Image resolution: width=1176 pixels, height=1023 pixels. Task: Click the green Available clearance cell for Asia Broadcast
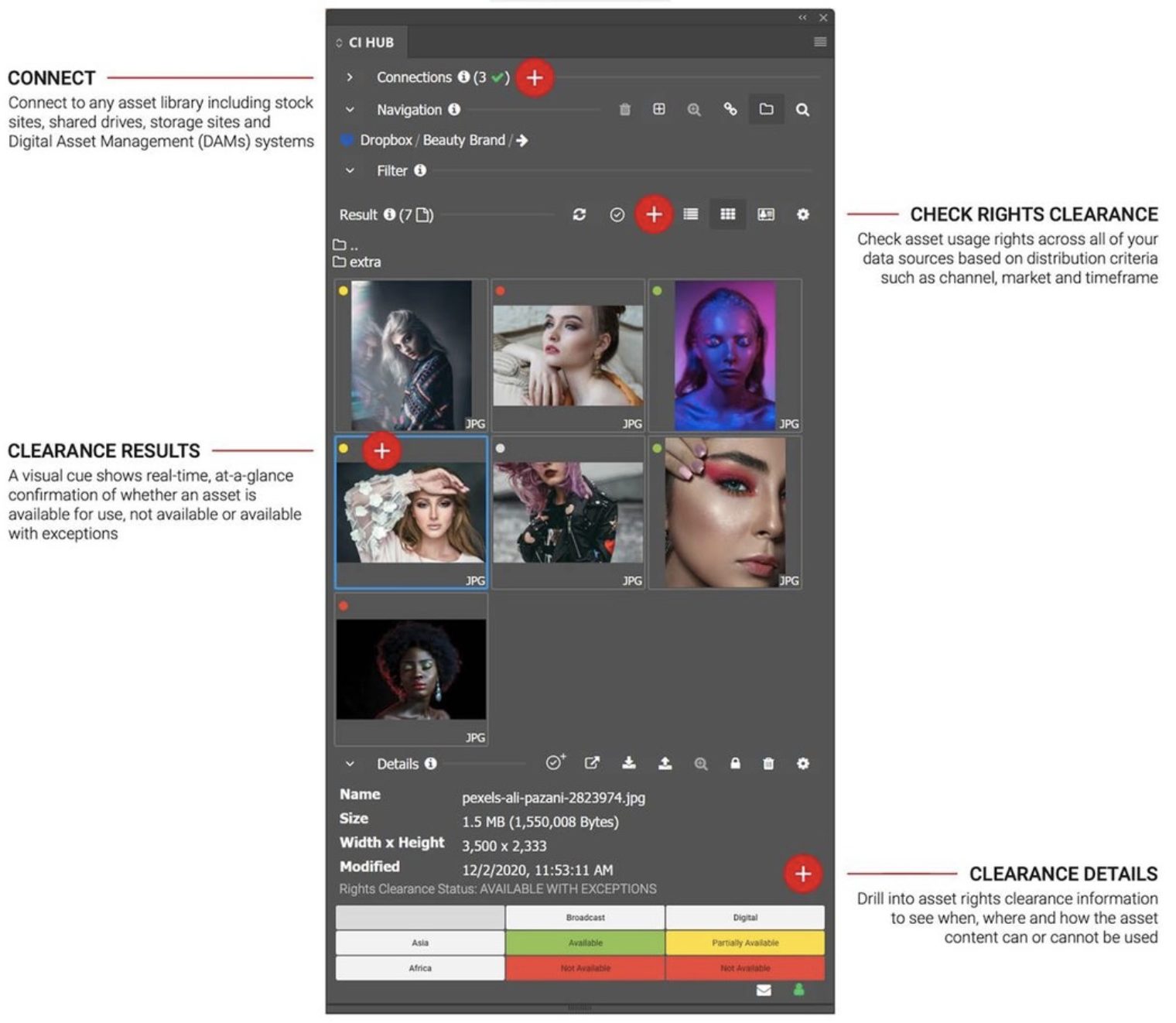click(586, 943)
